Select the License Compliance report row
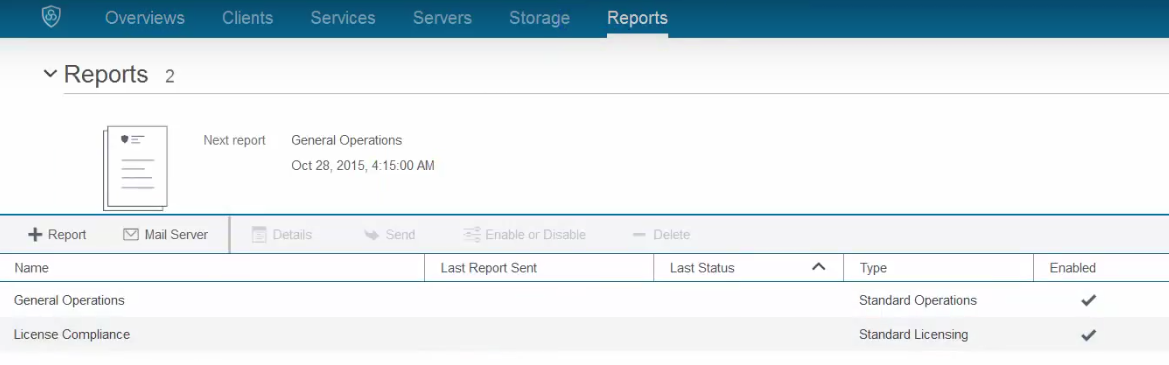 pyautogui.click(x=584, y=334)
